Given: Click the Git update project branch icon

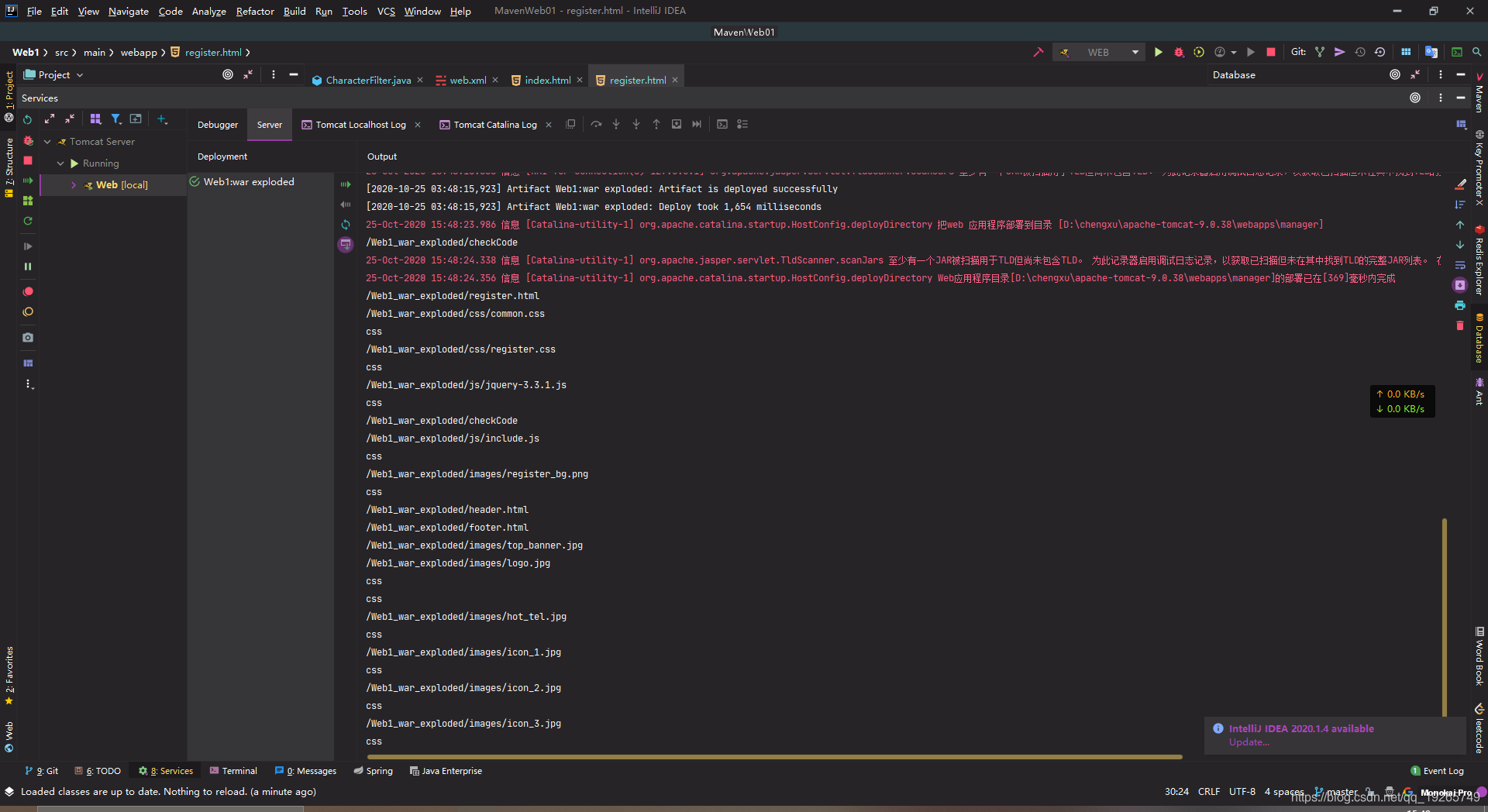Looking at the screenshot, I should point(1320,52).
